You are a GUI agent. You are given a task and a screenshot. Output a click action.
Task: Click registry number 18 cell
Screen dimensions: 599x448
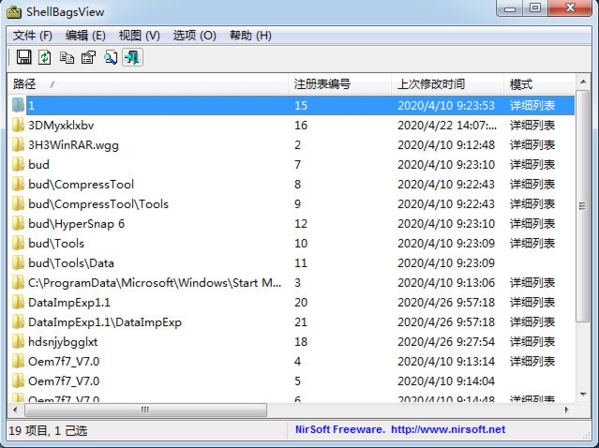[x=301, y=341]
